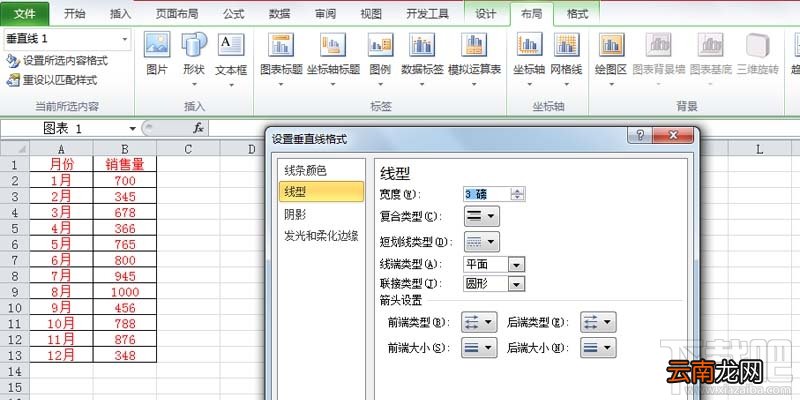
Task: Click the cell containing 945
Action: point(125,276)
